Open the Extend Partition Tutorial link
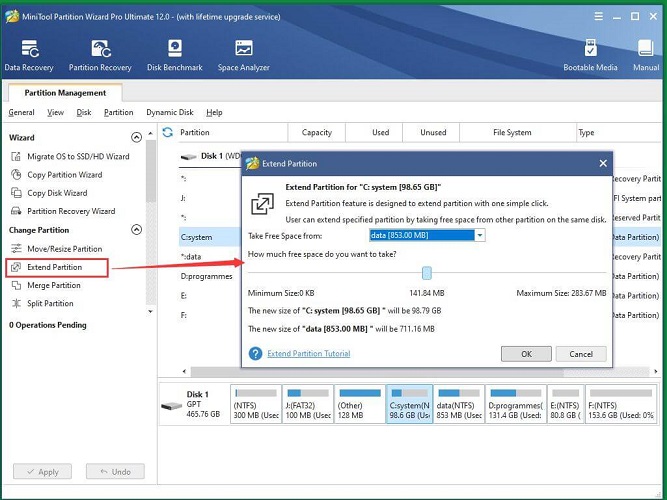The width and height of the screenshot is (667, 500). 308,354
